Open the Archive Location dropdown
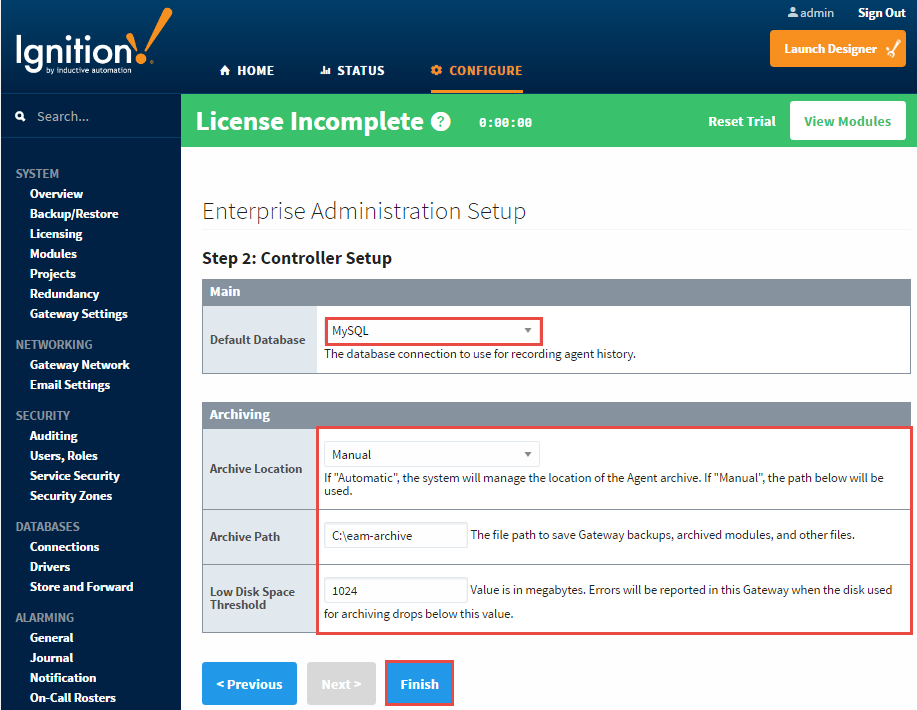This screenshot has height=710, width=917. click(x=432, y=454)
